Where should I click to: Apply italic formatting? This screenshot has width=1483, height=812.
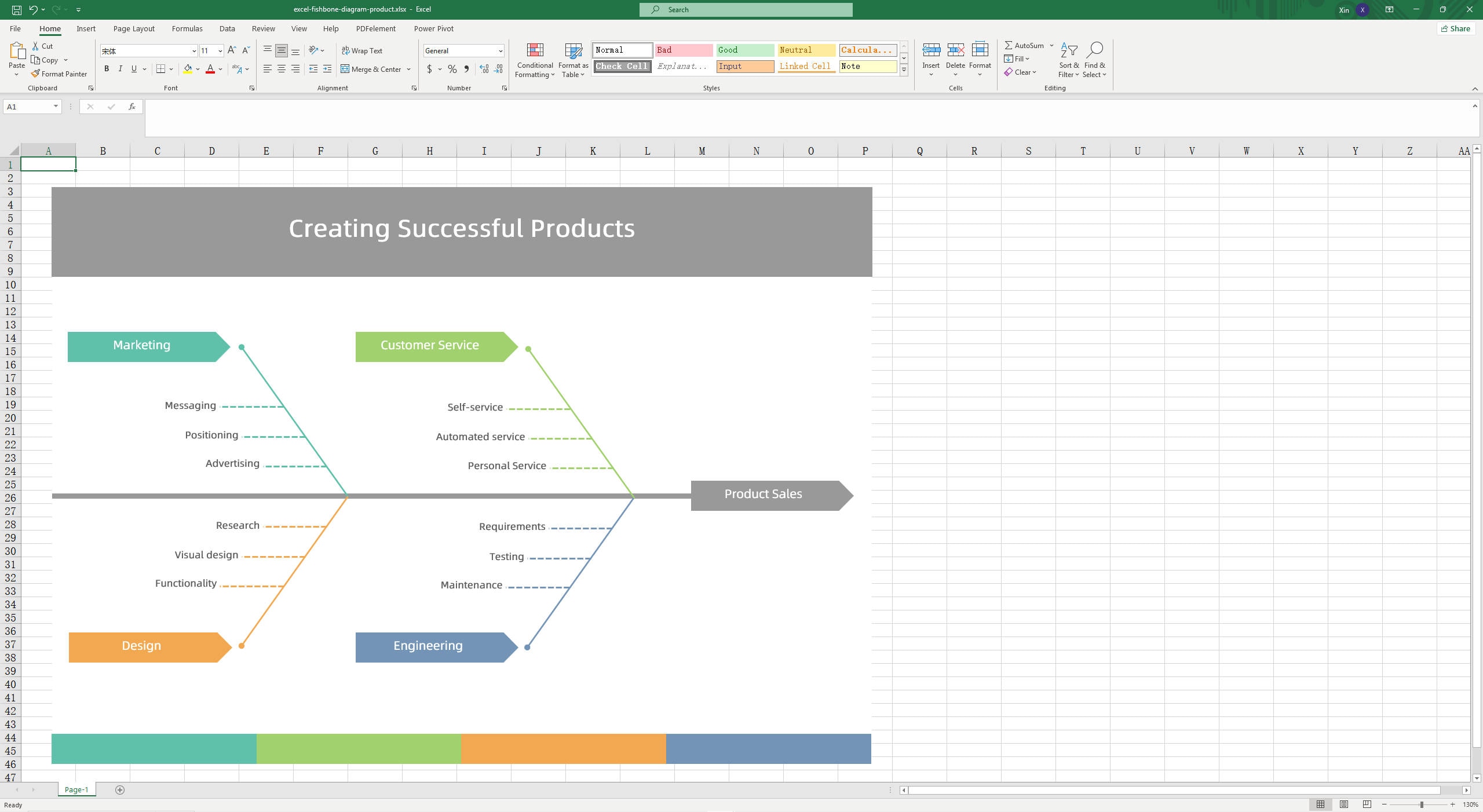click(120, 69)
